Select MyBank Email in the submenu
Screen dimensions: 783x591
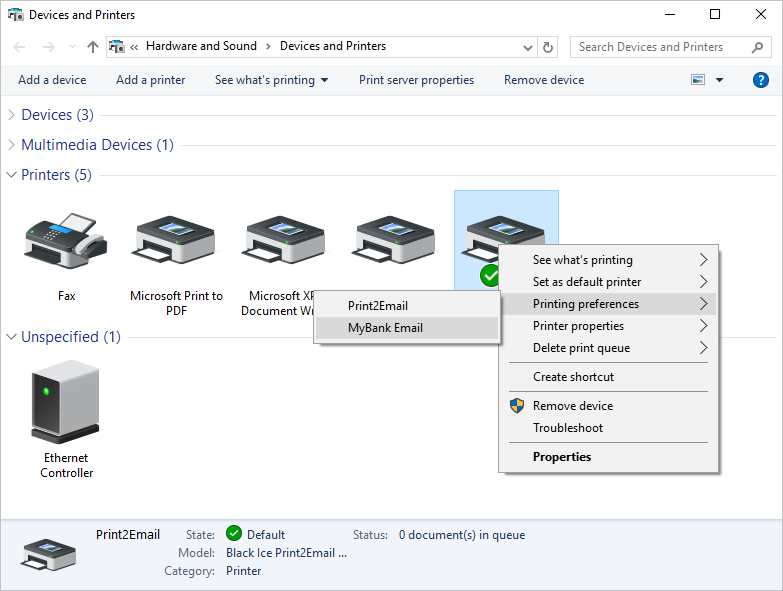[407, 327]
